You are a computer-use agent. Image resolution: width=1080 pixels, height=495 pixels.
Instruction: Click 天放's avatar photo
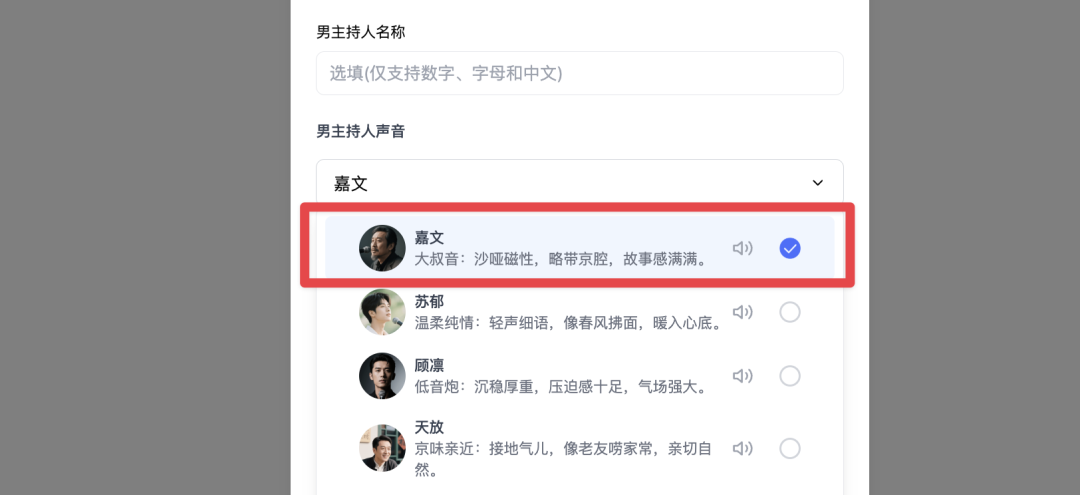pos(382,448)
